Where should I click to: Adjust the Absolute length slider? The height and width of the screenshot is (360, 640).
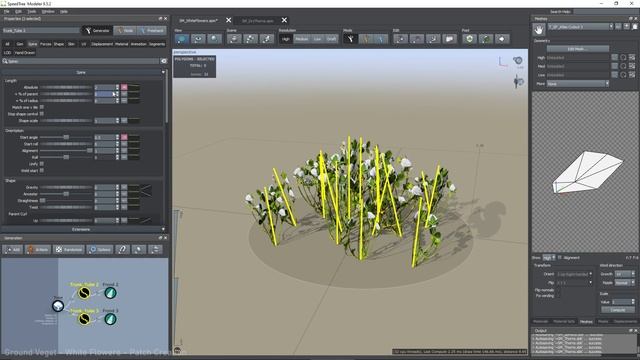66,87
